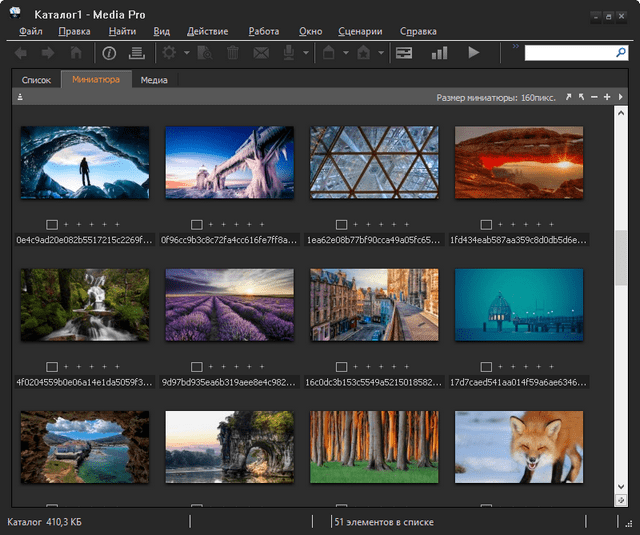Image resolution: width=640 pixels, height=535 pixels.
Task: Switch to the Список tab
Action: pyautogui.click(x=36, y=80)
